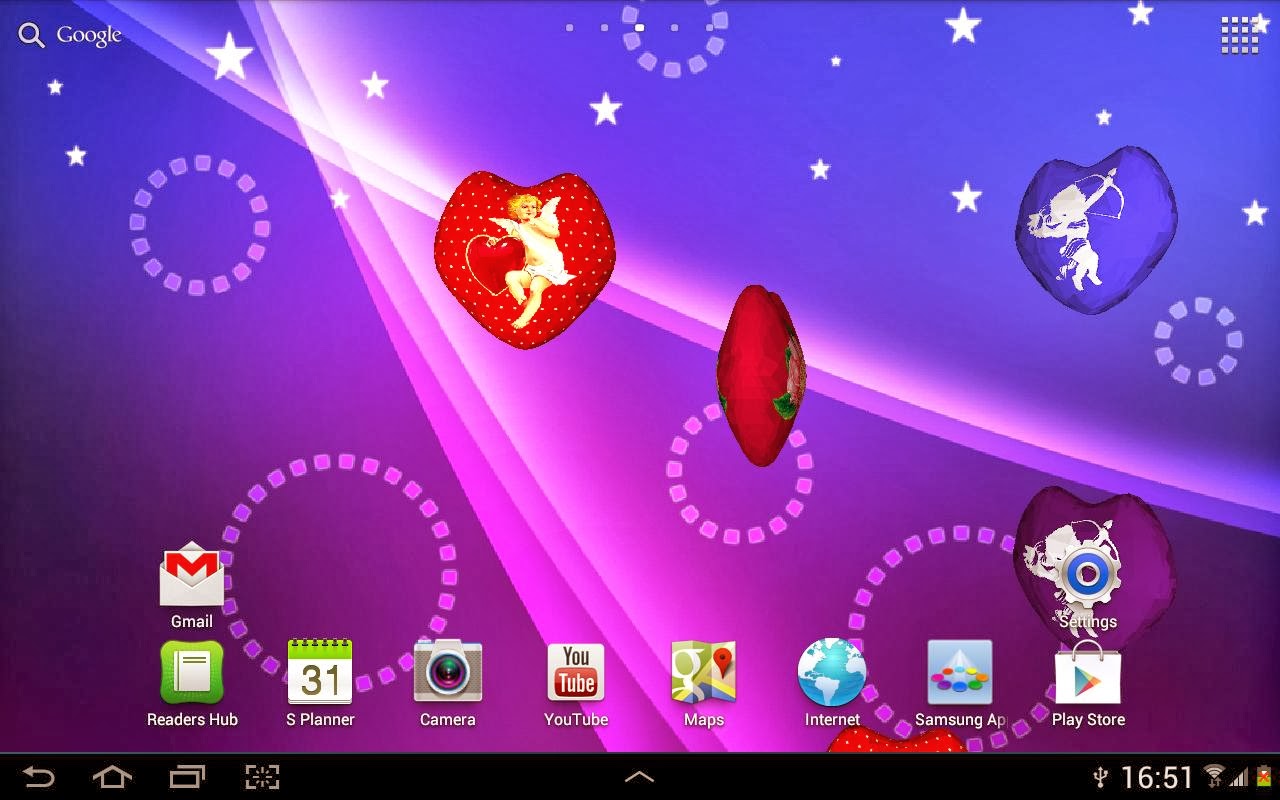The width and height of the screenshot is (1280, 800).
Task: Tap the Google search bar
Action: click(x=88, y=34)
